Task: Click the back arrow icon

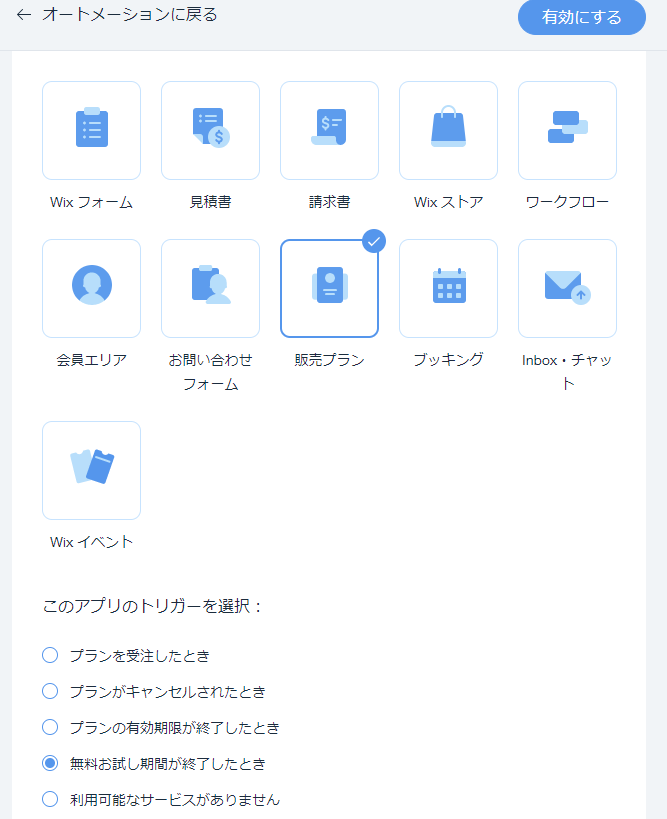Action: coord(24,15)
